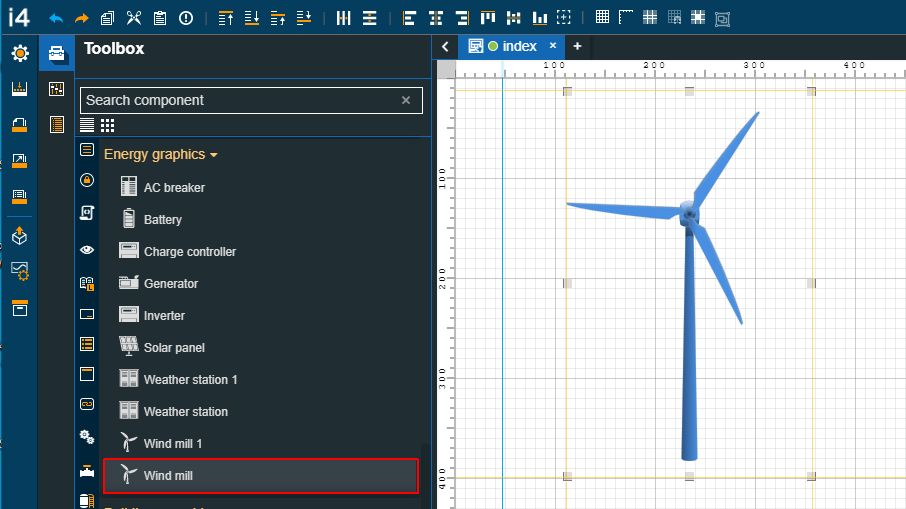Click the Cut scissors icon

point(133,18)
